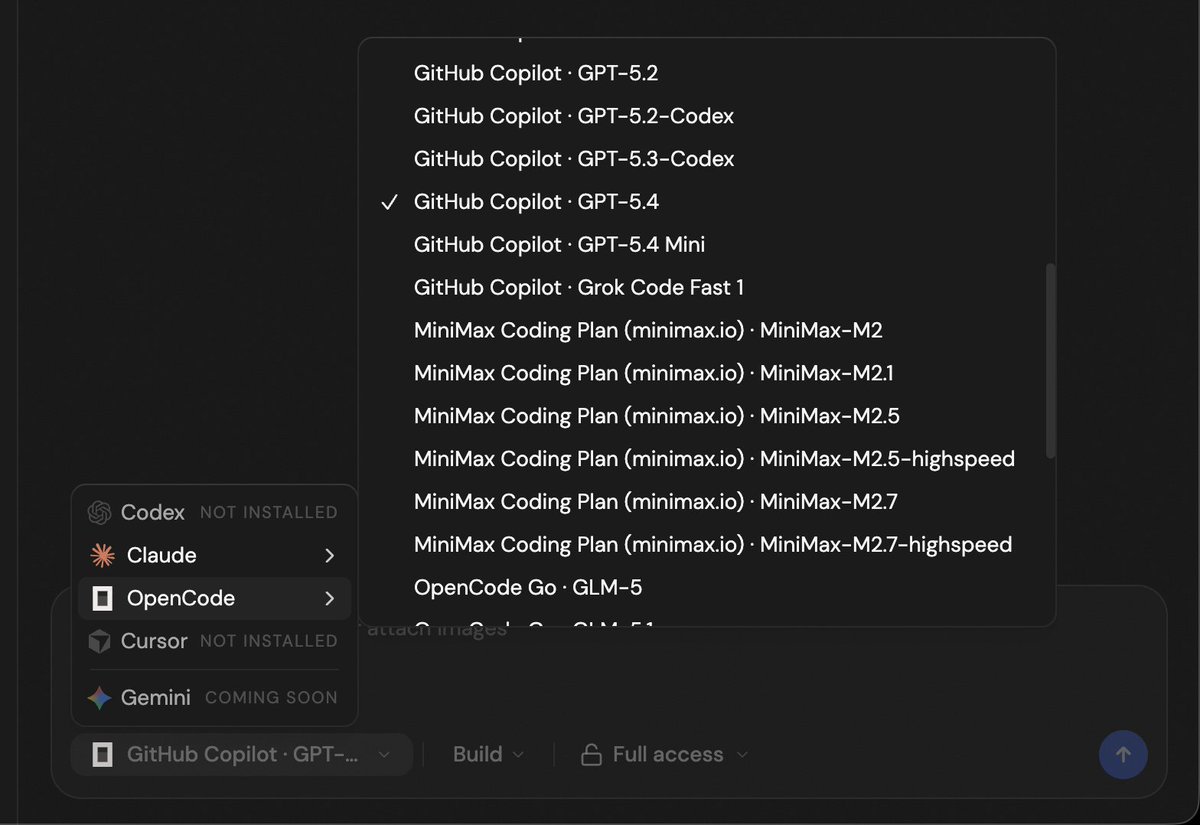This screenshot has height=825, width=1200.
Task: Open the Build mode dropdown
Action: [488, 754]
